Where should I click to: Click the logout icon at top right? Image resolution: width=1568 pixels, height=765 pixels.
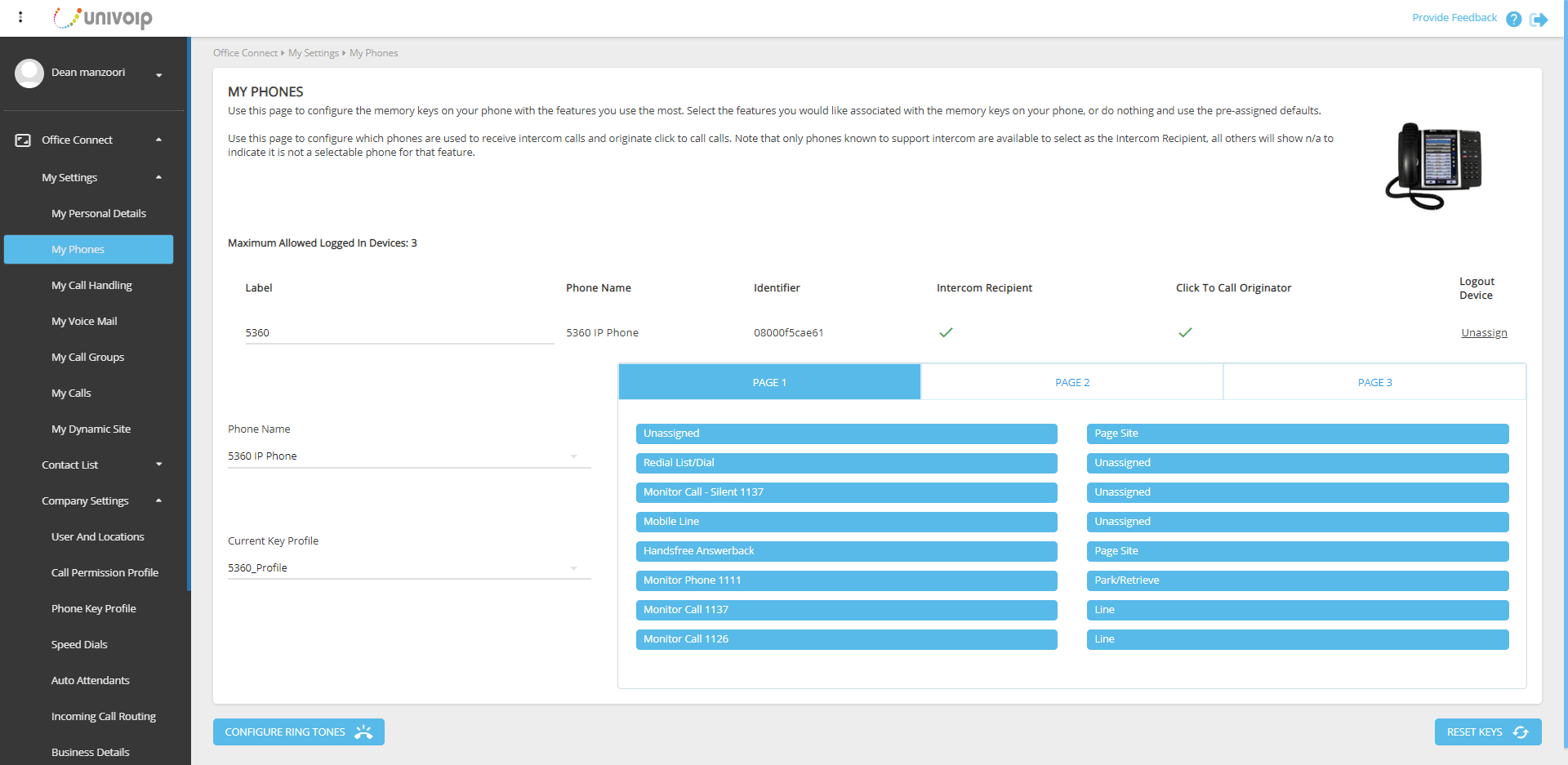pos(1539,19)
